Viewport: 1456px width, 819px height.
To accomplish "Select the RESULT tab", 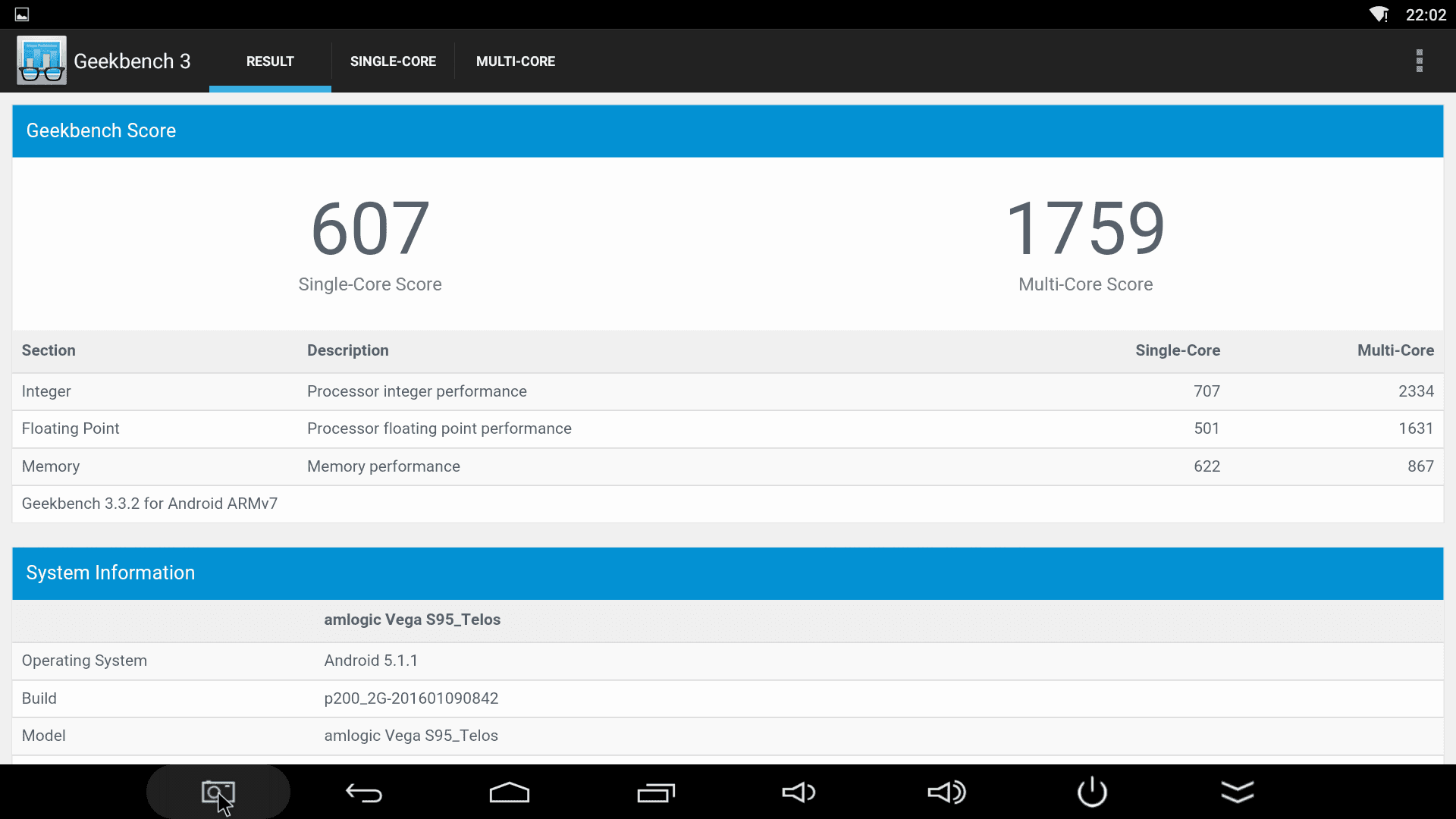I will tap(270, 61).
